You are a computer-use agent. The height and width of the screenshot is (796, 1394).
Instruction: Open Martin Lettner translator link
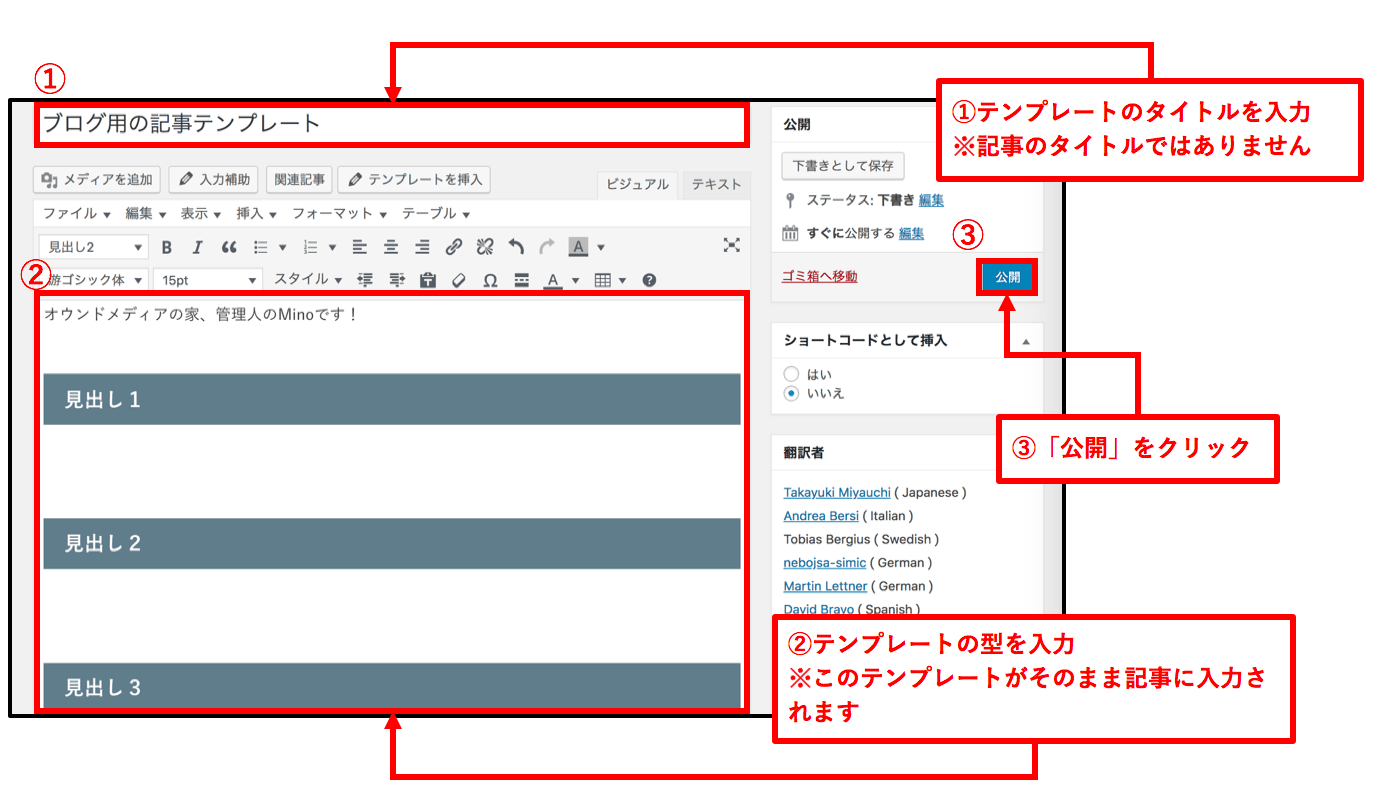click(825, 586)
